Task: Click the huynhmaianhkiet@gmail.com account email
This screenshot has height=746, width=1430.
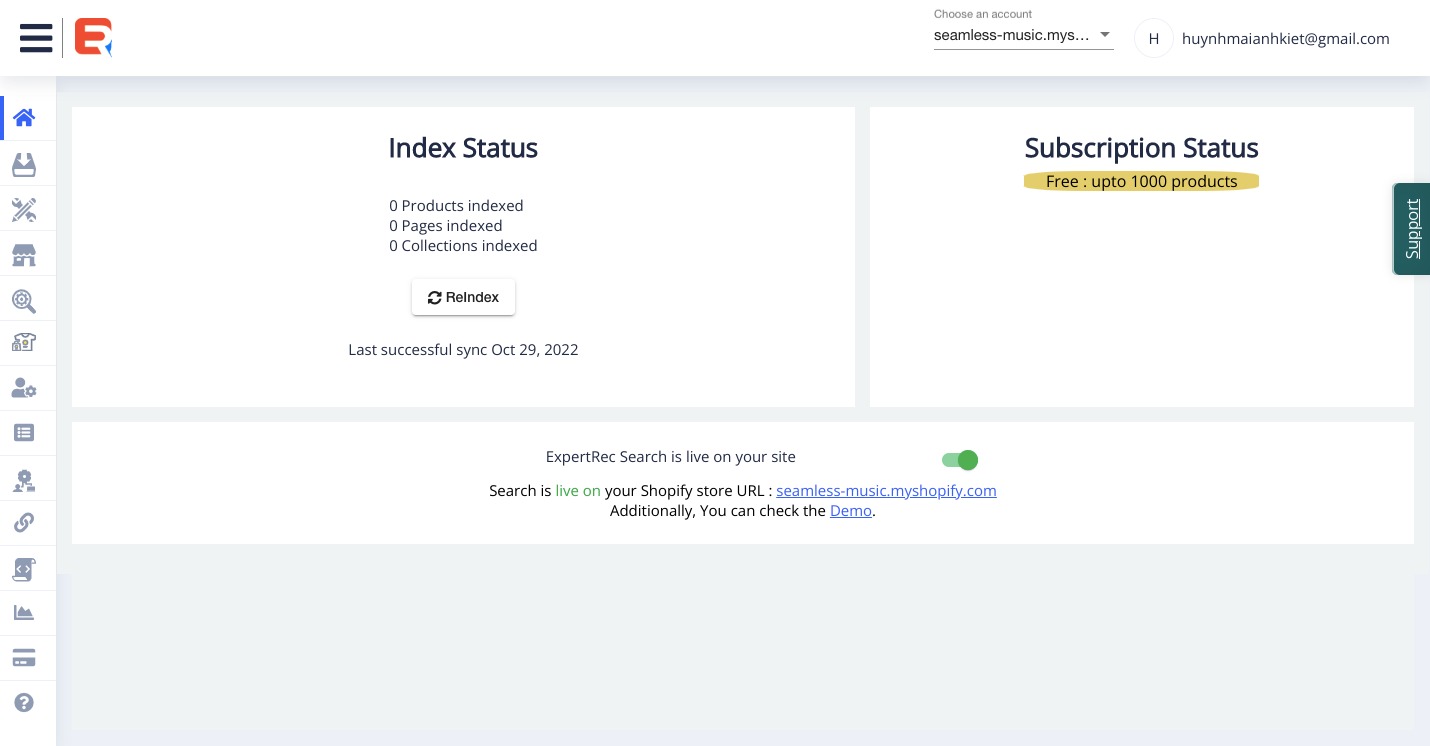Action: [x=1286, y=39]
